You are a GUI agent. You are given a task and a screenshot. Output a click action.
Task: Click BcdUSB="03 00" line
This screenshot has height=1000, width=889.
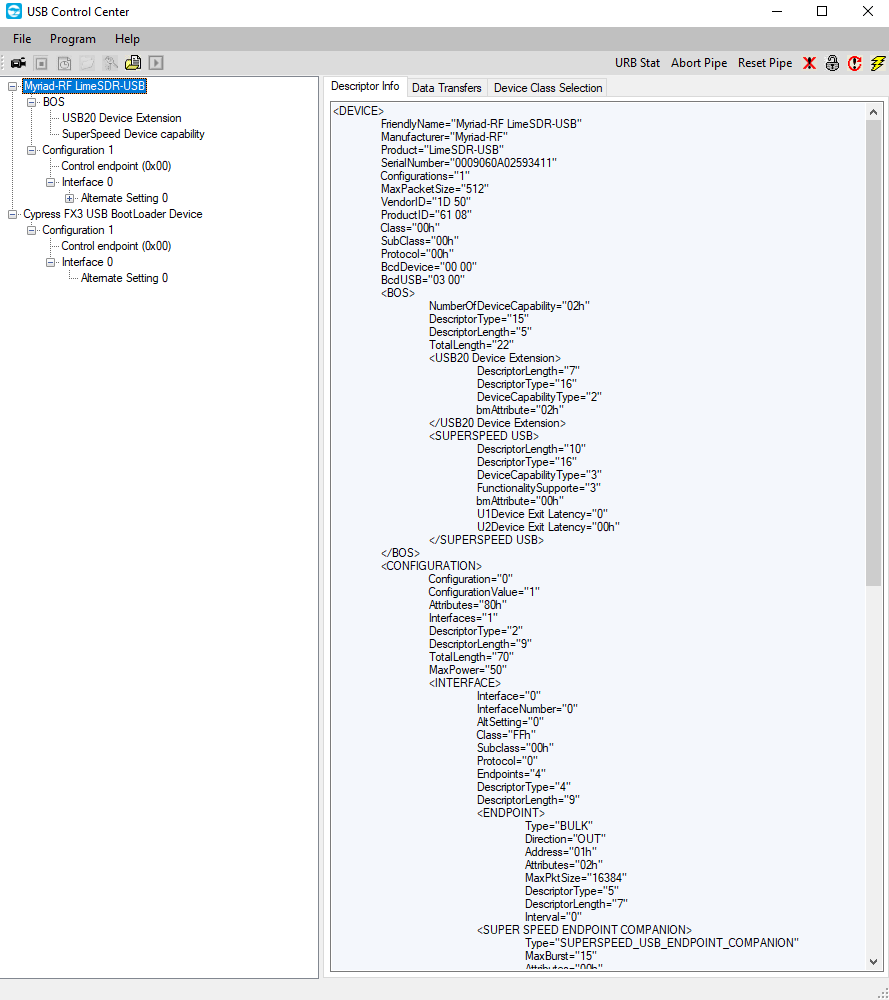[x=423, y=280]
